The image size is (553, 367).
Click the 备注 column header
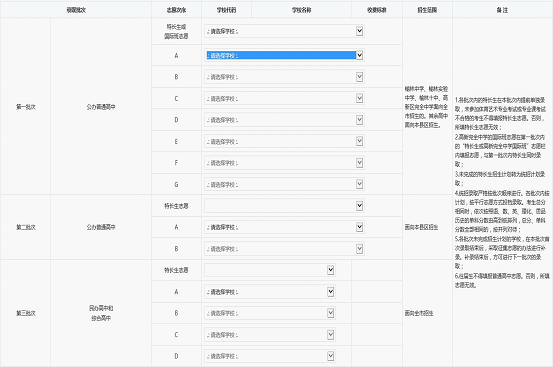pyautogui.click(x=502, y=10)
